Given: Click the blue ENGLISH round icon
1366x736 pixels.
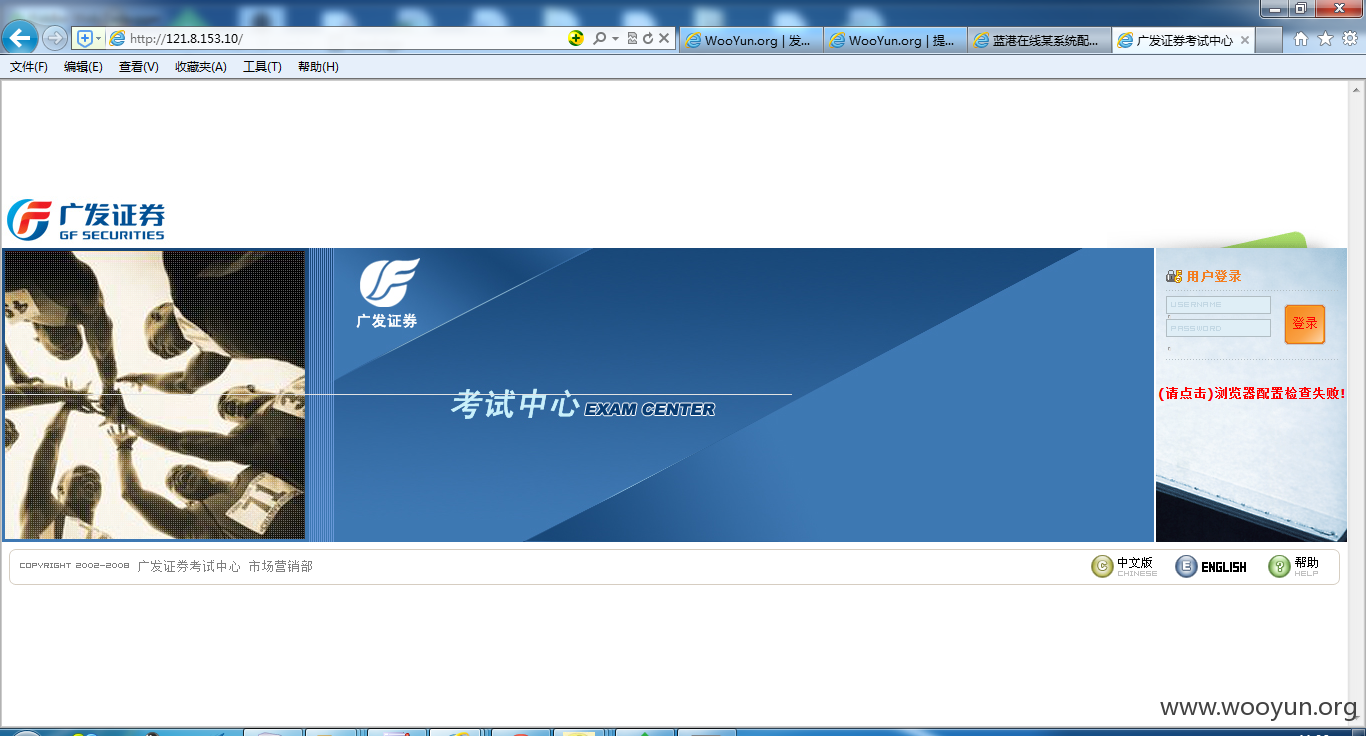Looking at the screenshot, I should pos(1186,567).
